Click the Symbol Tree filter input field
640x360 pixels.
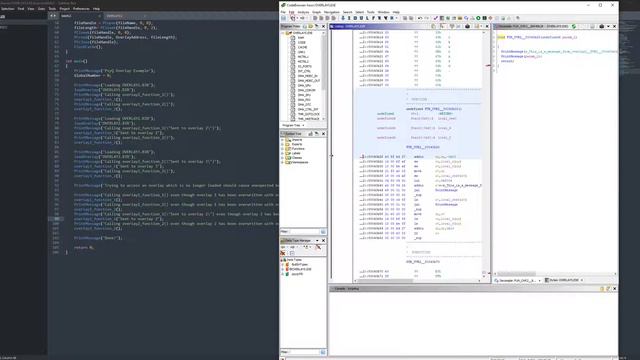304,232
